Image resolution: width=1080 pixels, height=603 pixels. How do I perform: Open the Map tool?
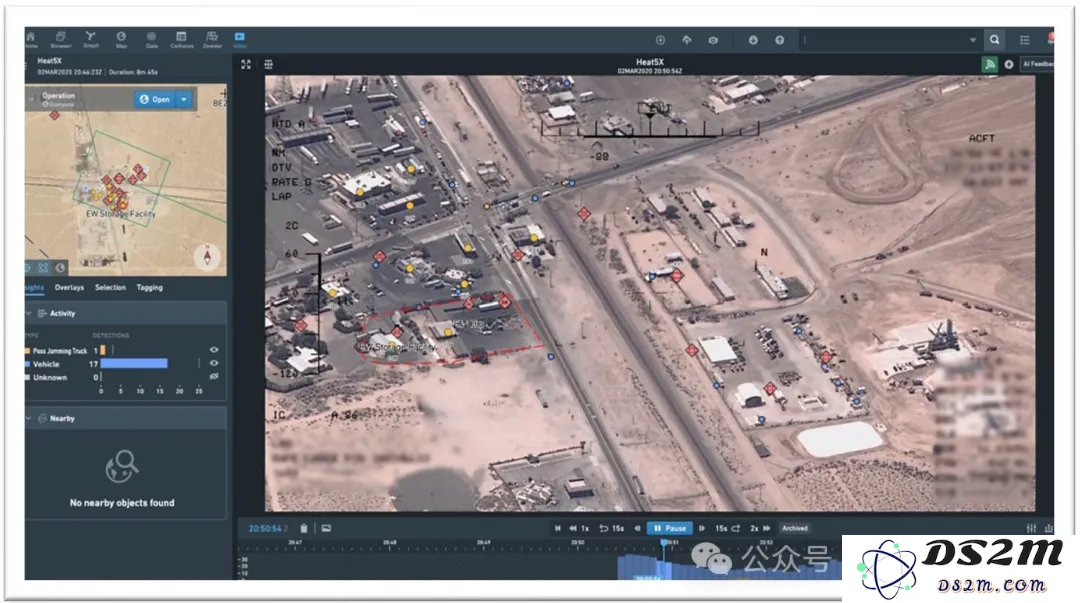121,39
